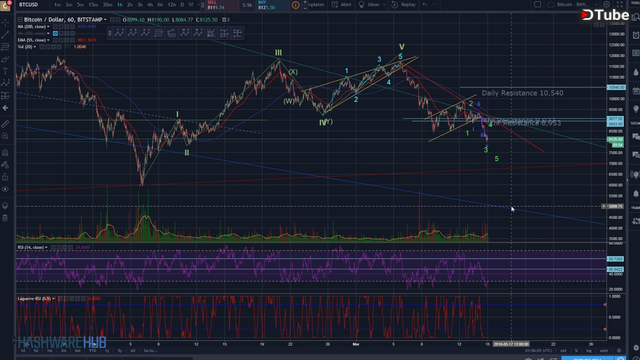
Task: Open the Ideas dropdown arrow
Action: click(x=384, y=5)
